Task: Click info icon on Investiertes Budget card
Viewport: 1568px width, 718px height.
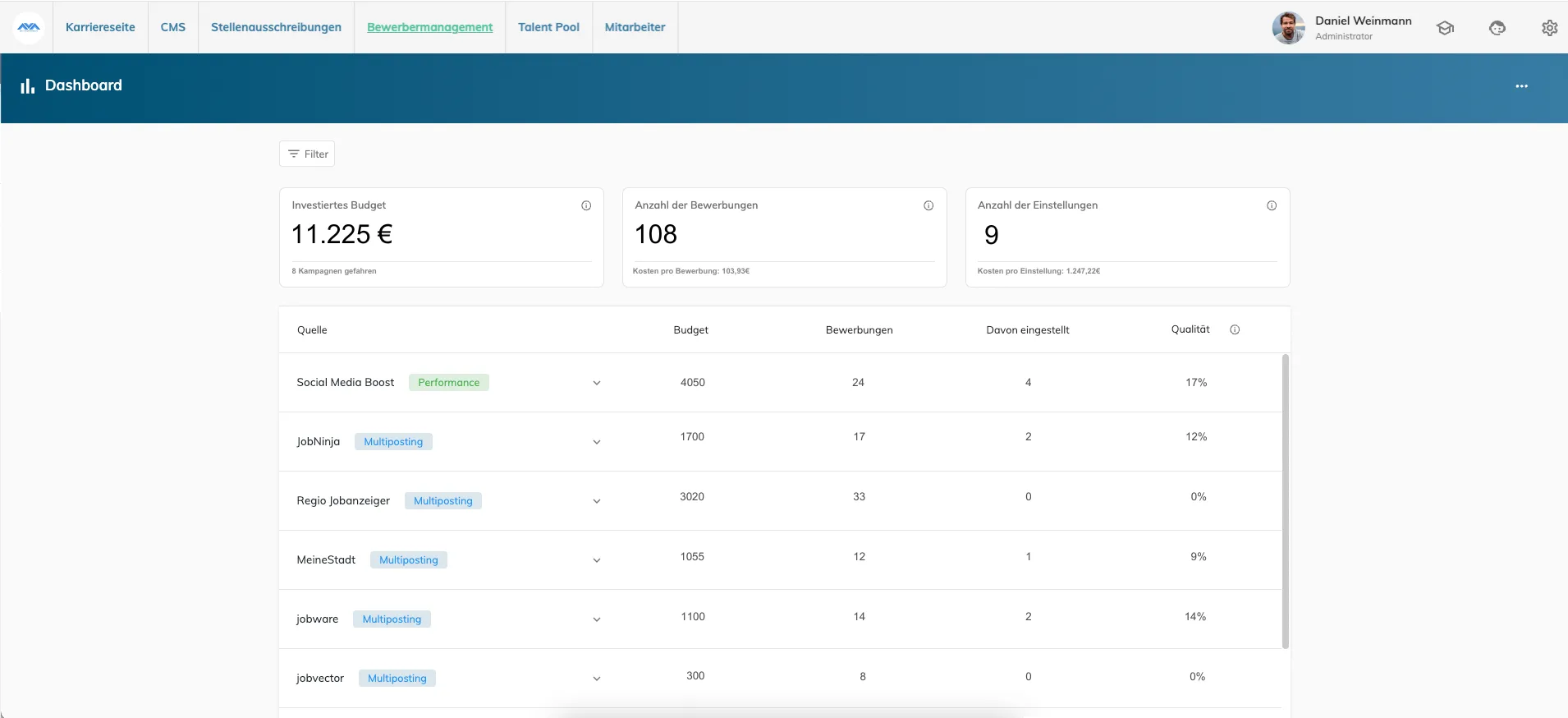Action: 586,205
